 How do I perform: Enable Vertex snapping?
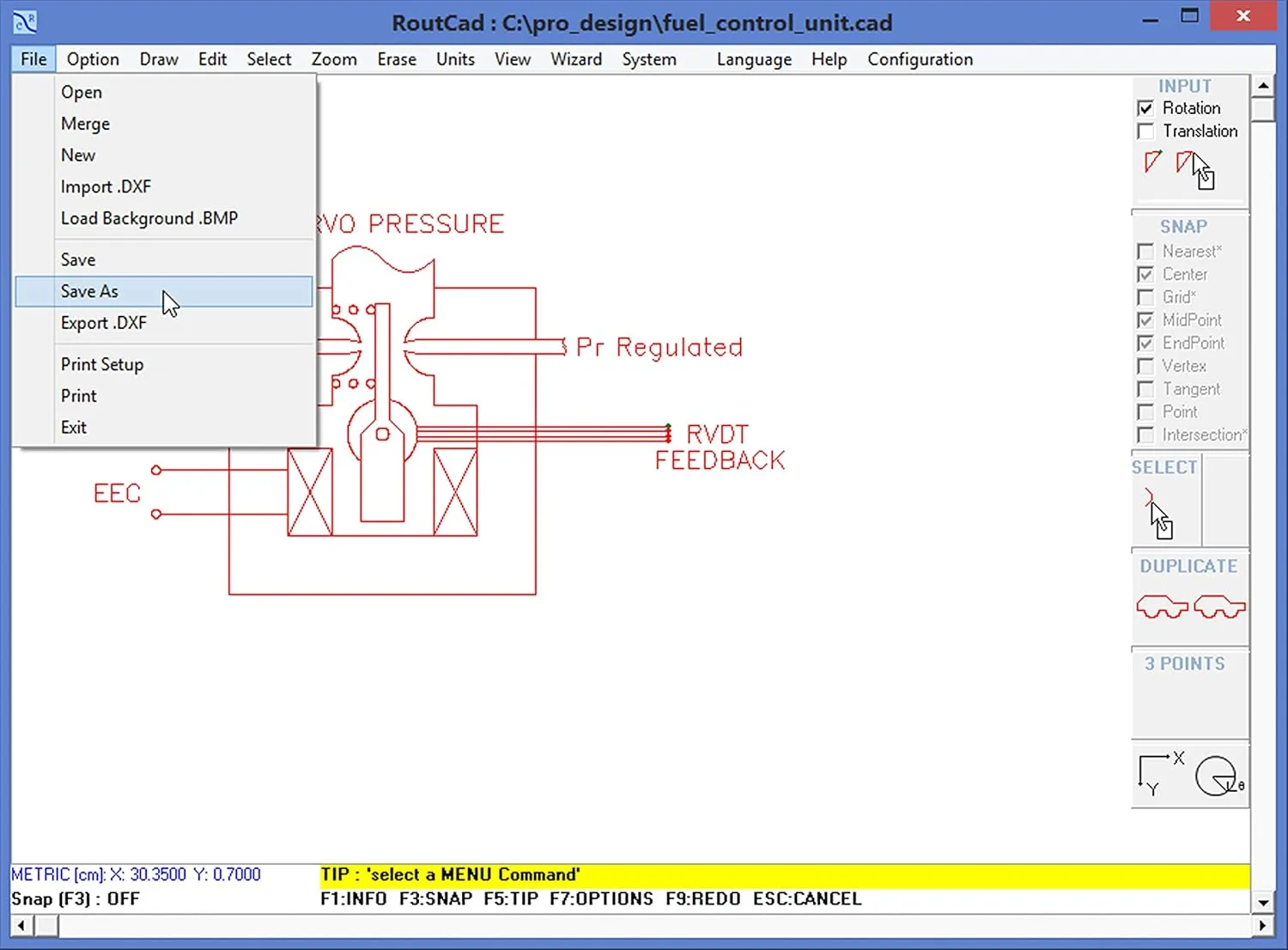pos(1146,366)
